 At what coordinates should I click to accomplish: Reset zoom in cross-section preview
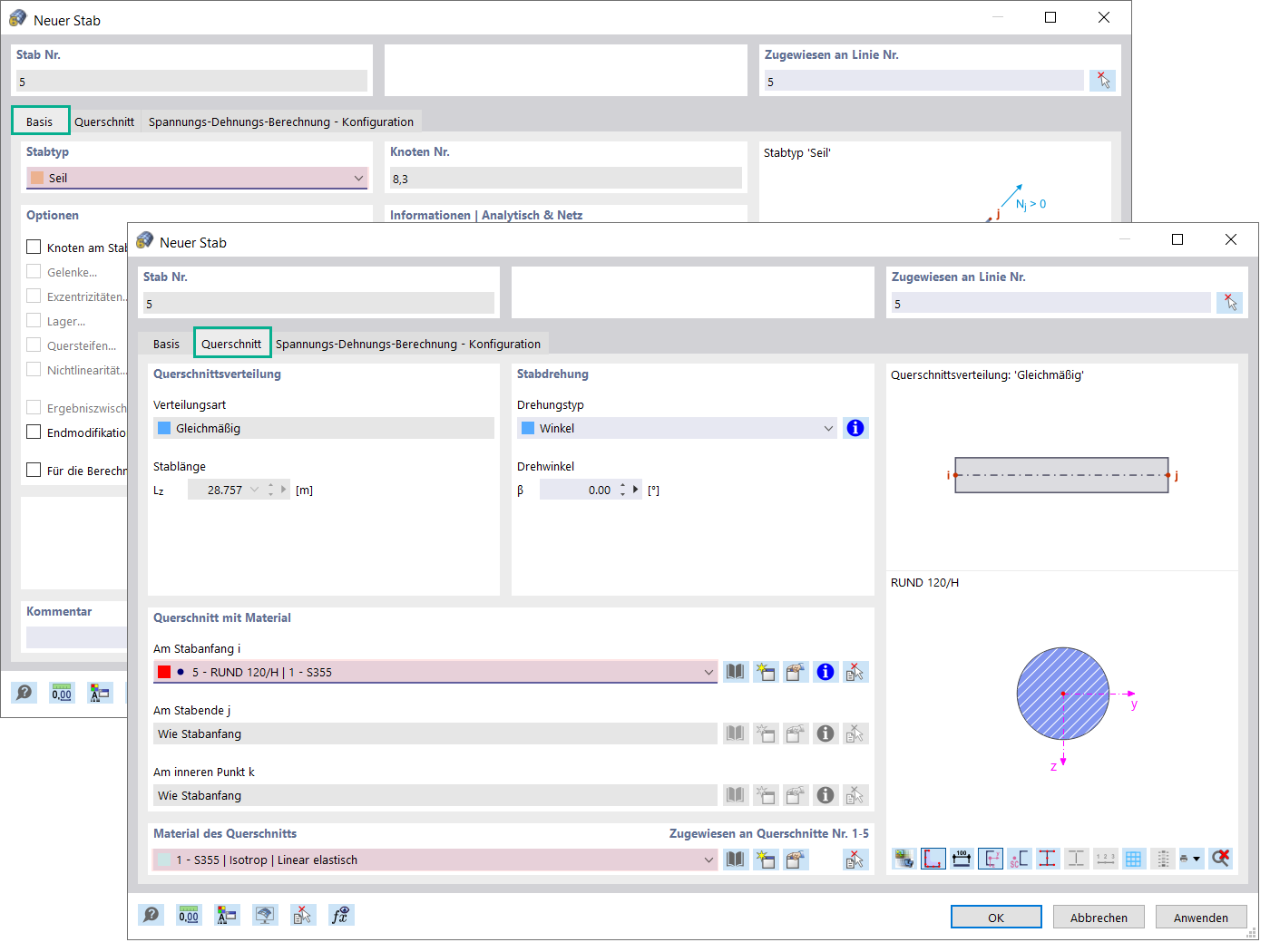1221,859
